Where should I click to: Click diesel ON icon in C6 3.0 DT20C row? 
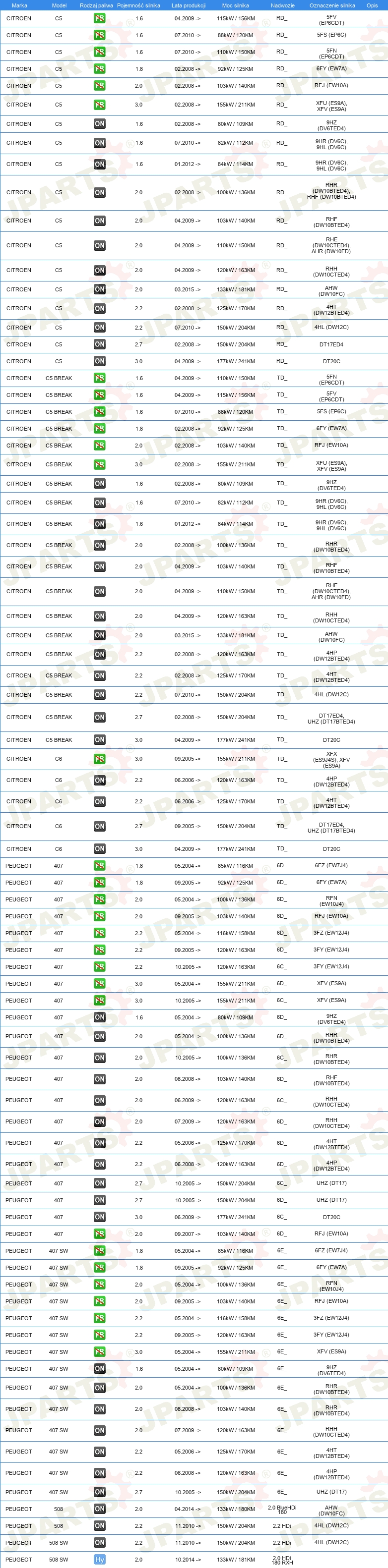coord(99,848)
